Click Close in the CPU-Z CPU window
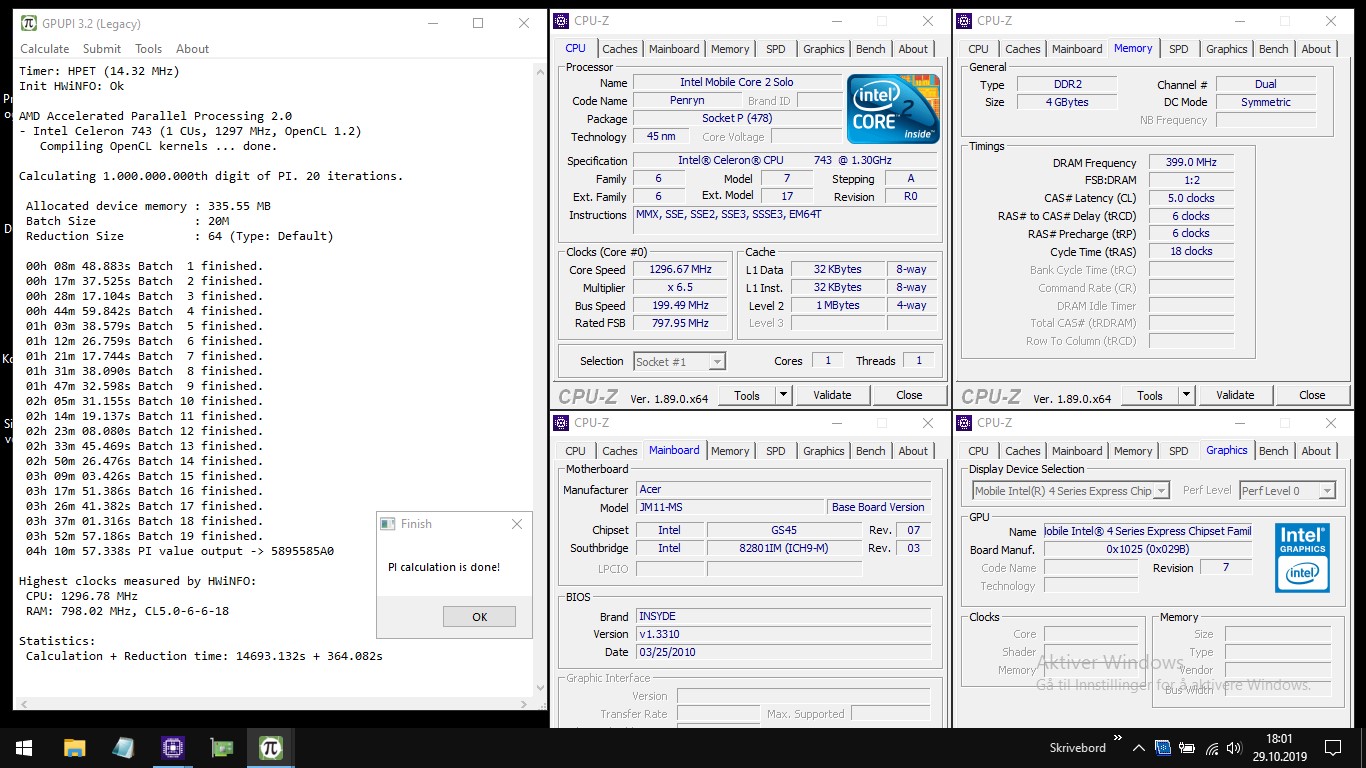 click(909, 395)
